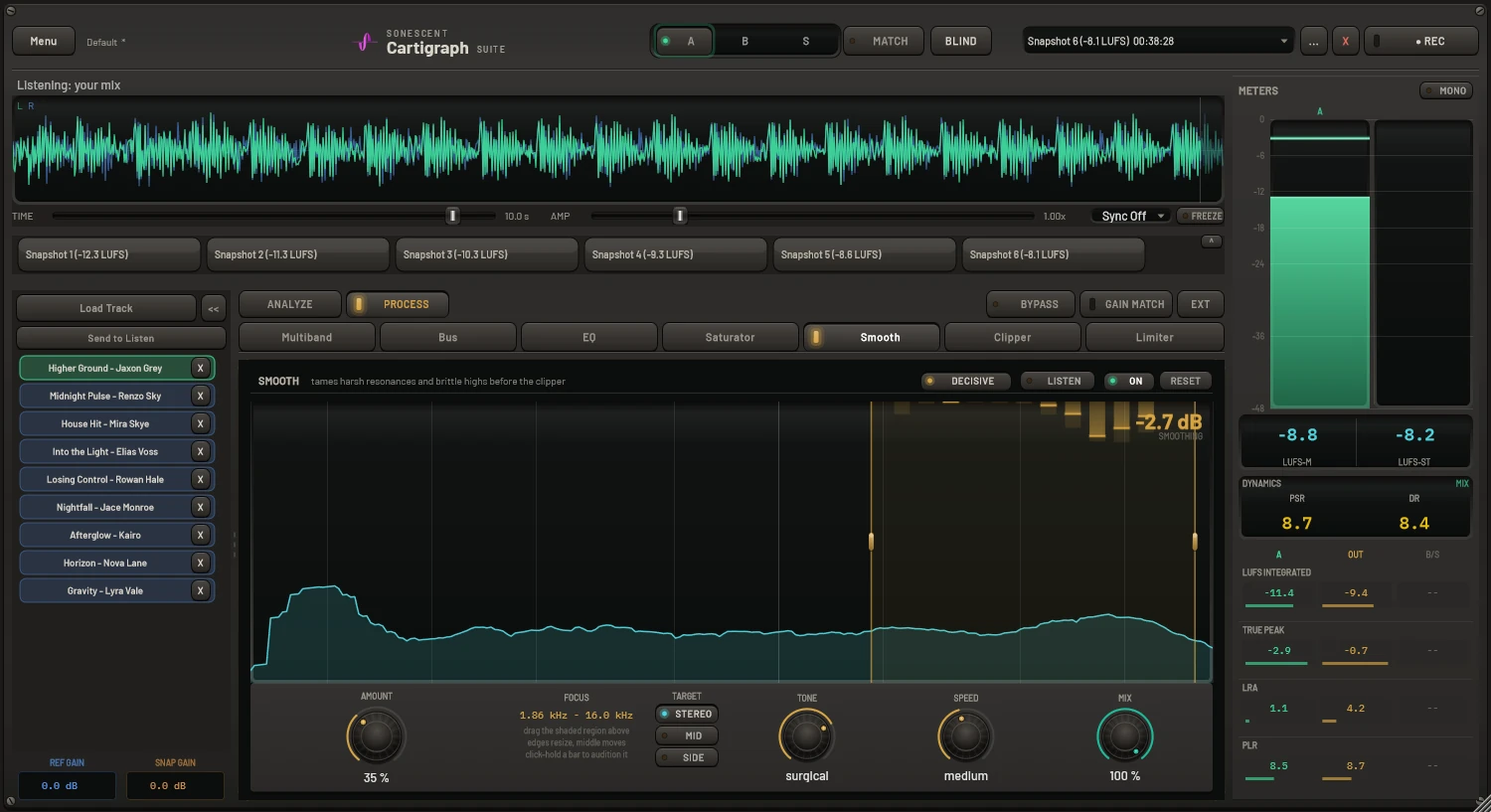Image resolution: width=1491 pixels, height=812 pixels.
Task: Toggle waveform FREEZE
Action: 1200,216
